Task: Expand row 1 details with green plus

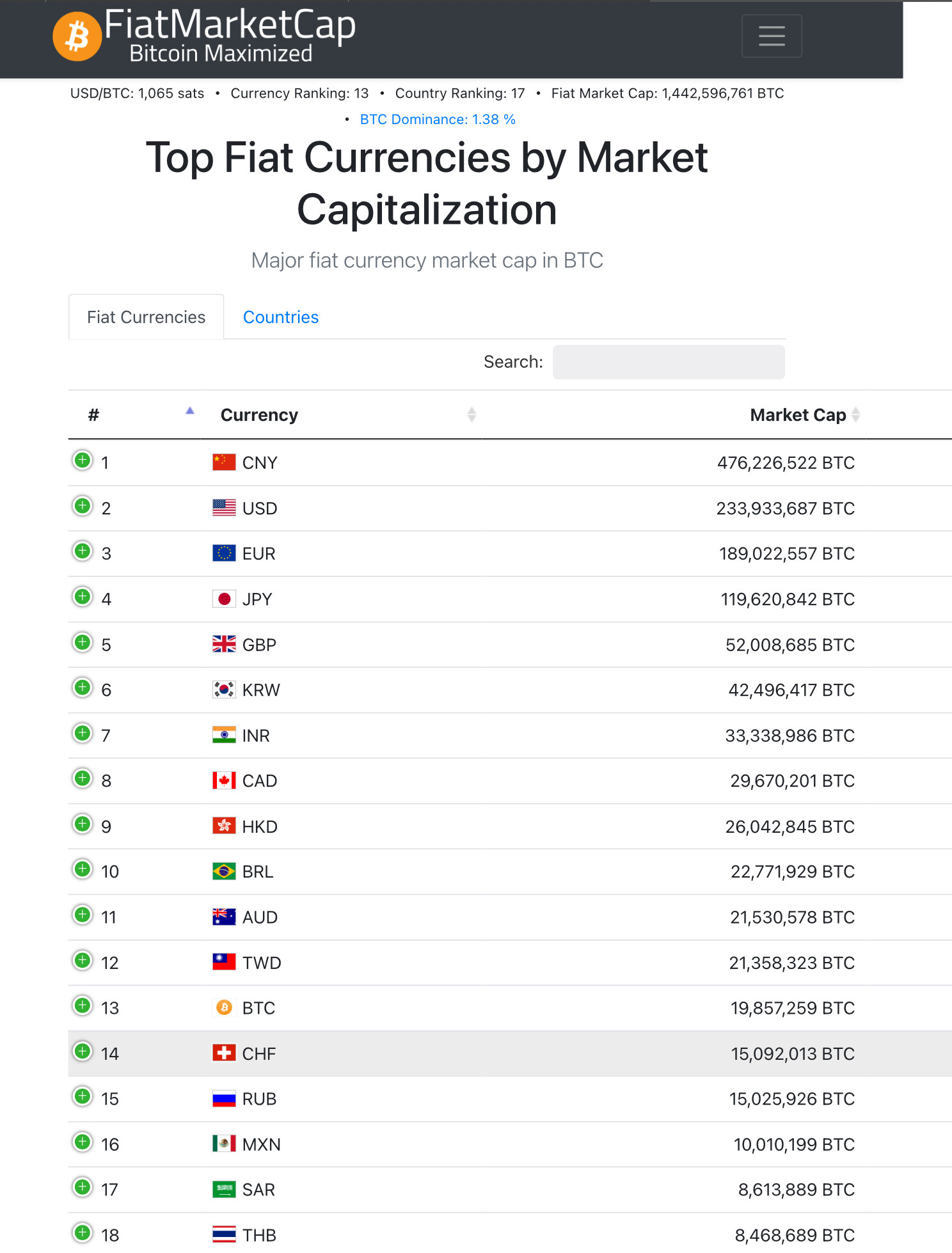Action: tap(83, 460)
